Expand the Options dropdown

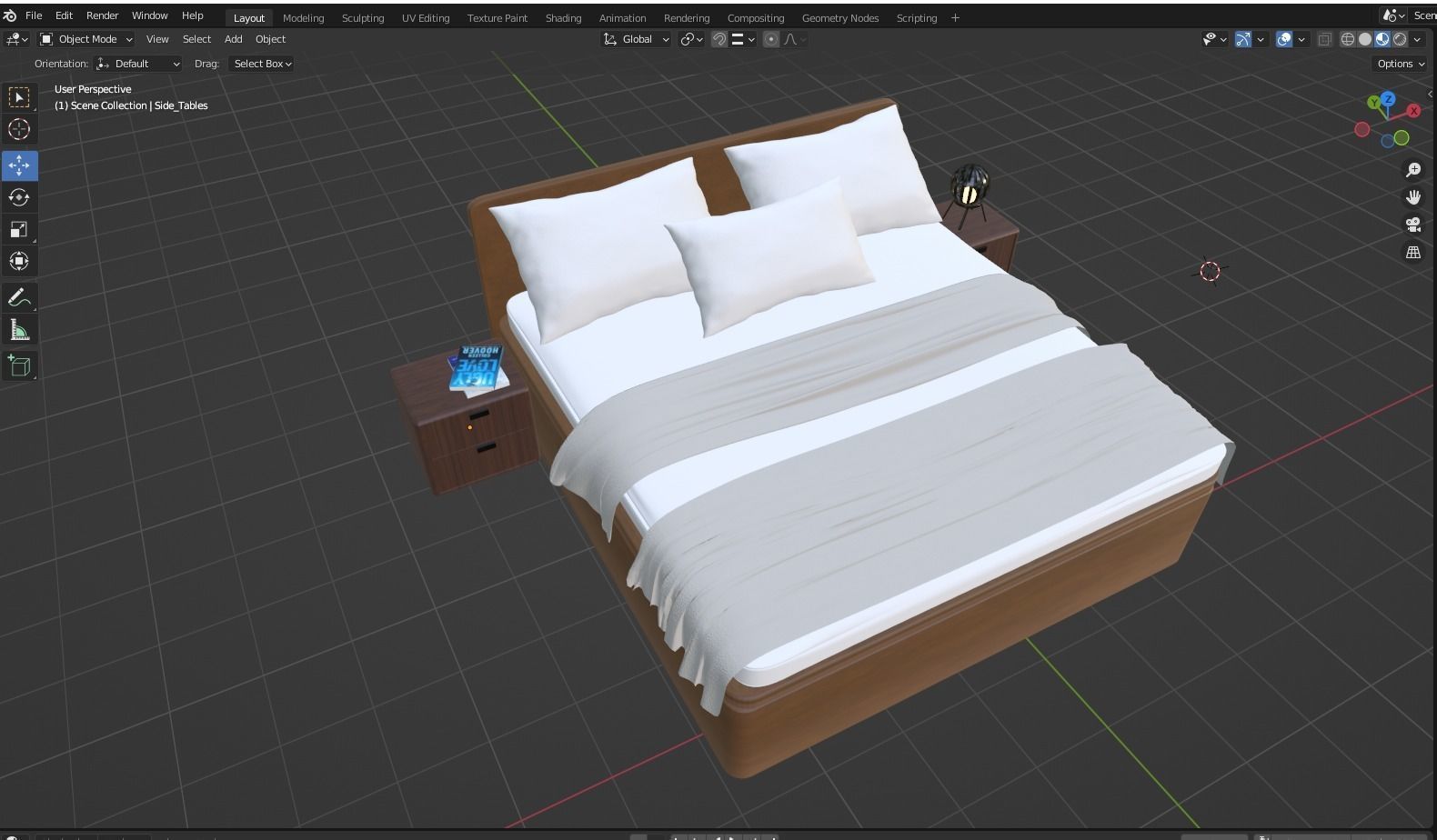[1400, 64]
